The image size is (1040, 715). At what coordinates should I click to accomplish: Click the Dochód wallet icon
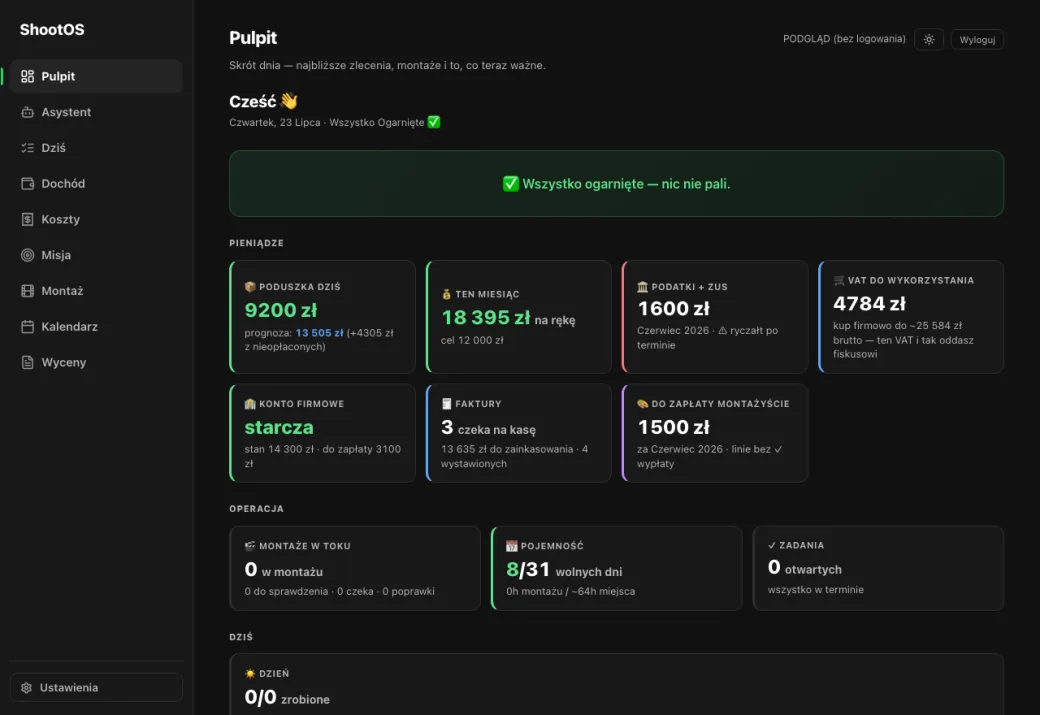pos(27,184)
